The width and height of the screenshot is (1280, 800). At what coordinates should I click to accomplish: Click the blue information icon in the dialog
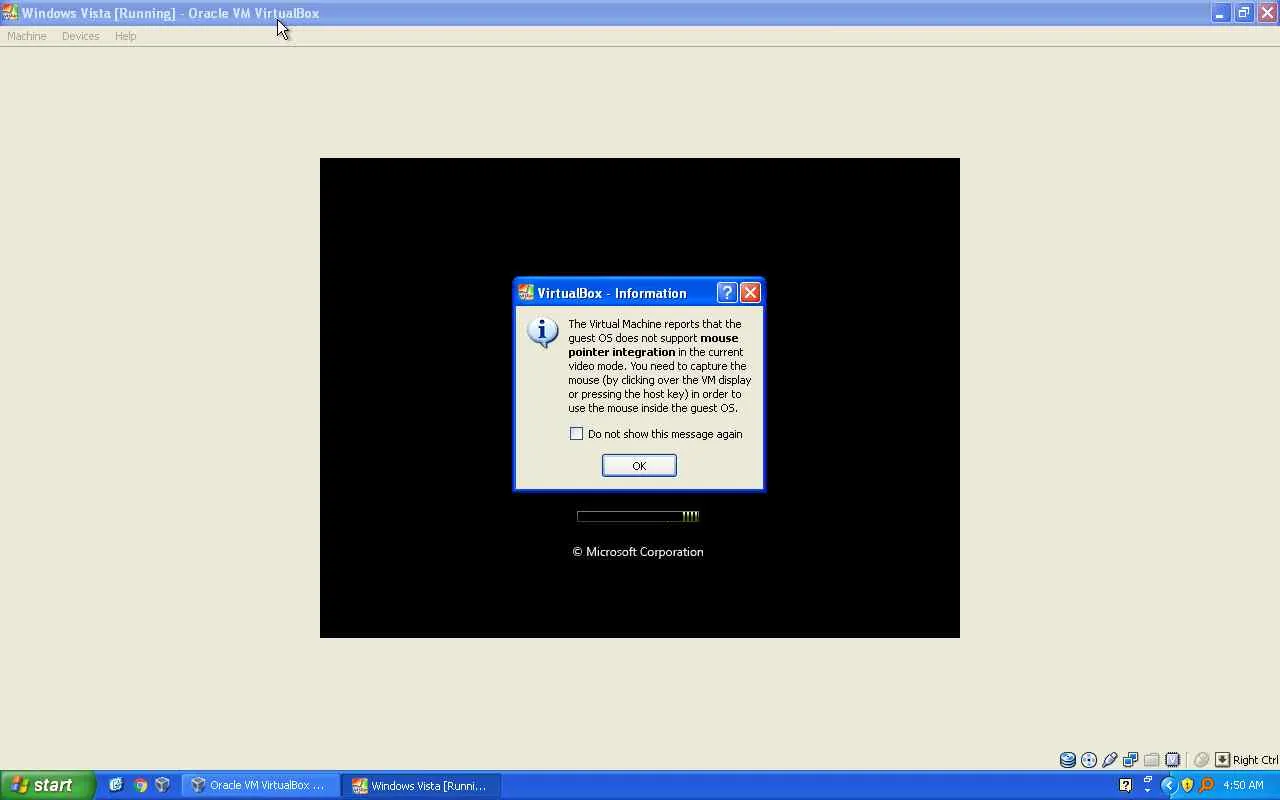[x=543, y=333]
